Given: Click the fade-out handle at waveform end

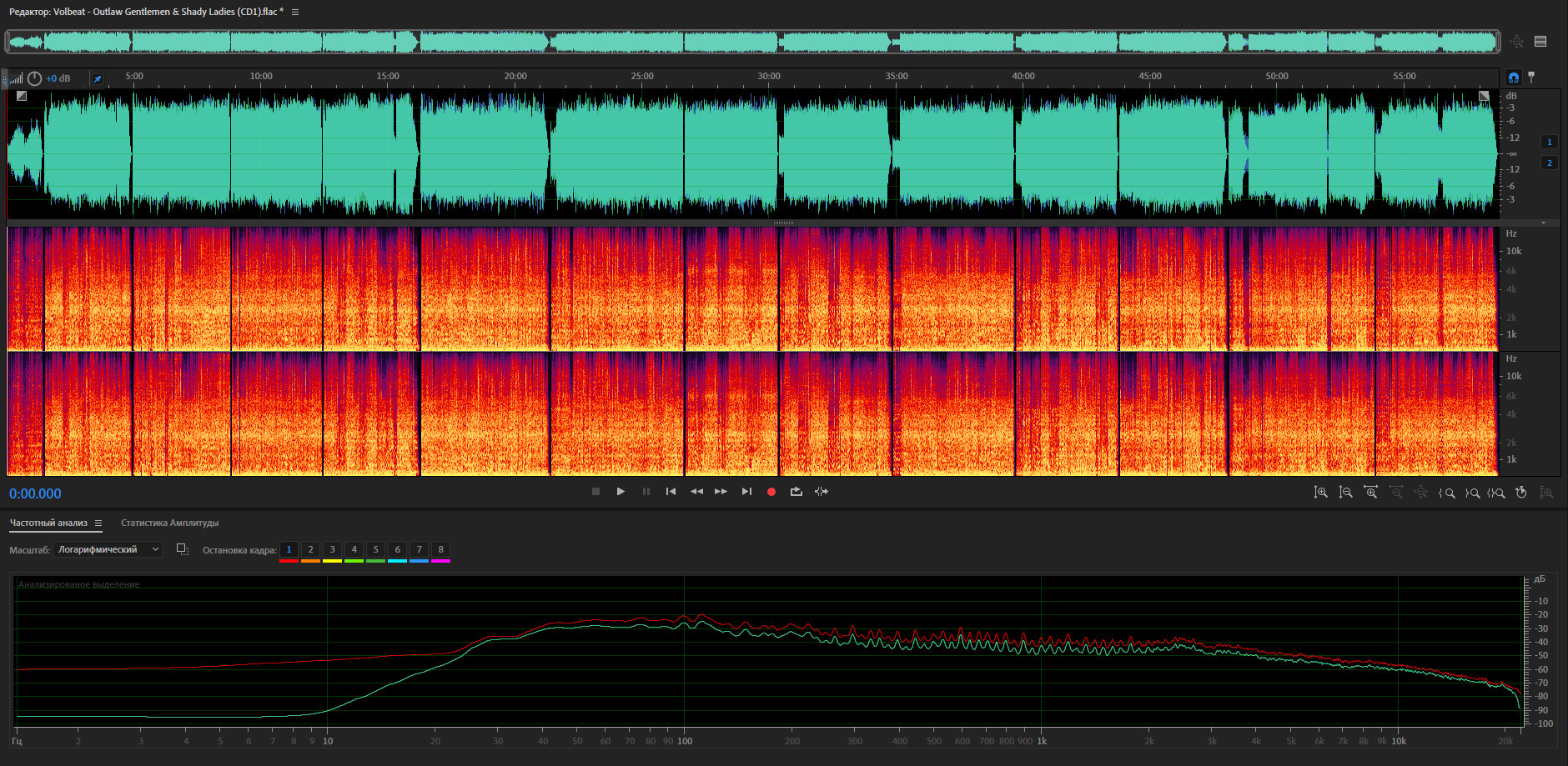Looking at the screenshot, I should [1484, 96].
